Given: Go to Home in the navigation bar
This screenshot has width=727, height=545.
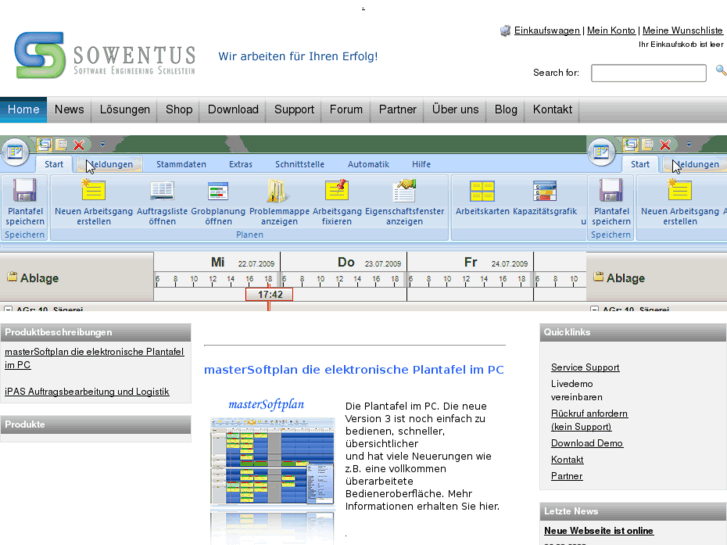Looking at the screenshot, I should pos(23,109).
